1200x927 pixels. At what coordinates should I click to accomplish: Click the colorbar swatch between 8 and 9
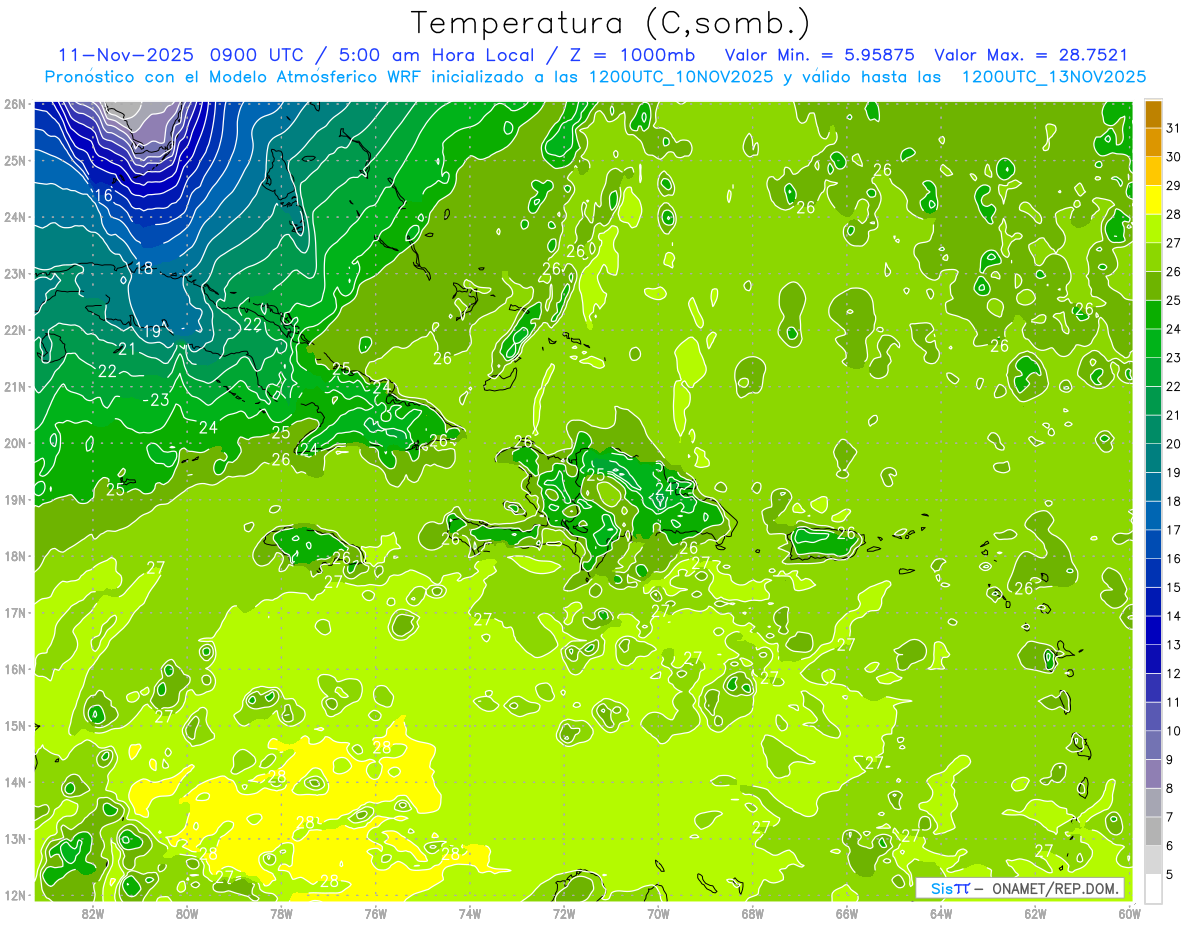click(x=1154, y=774)
